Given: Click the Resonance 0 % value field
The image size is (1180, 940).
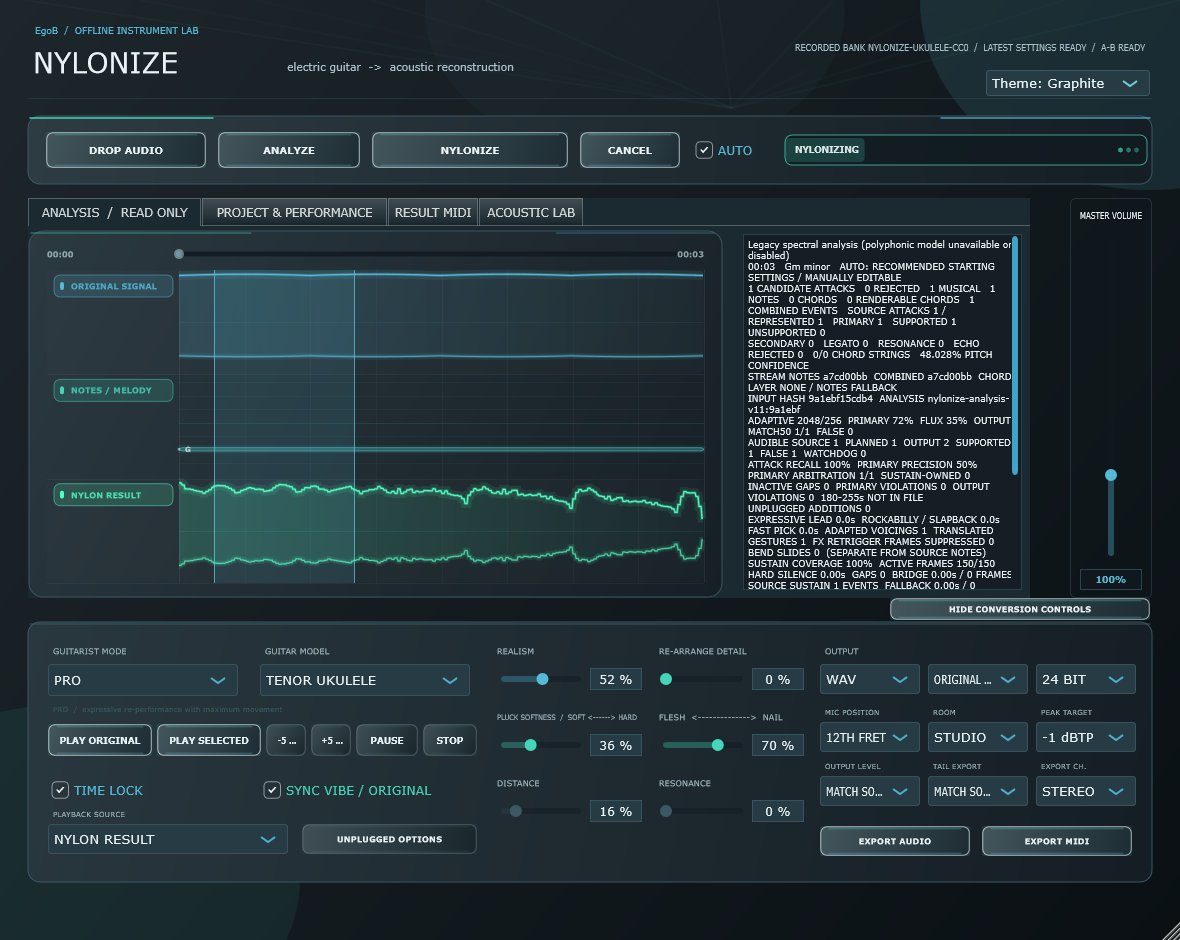Looking at the screenshot, I should click(777, 811).
